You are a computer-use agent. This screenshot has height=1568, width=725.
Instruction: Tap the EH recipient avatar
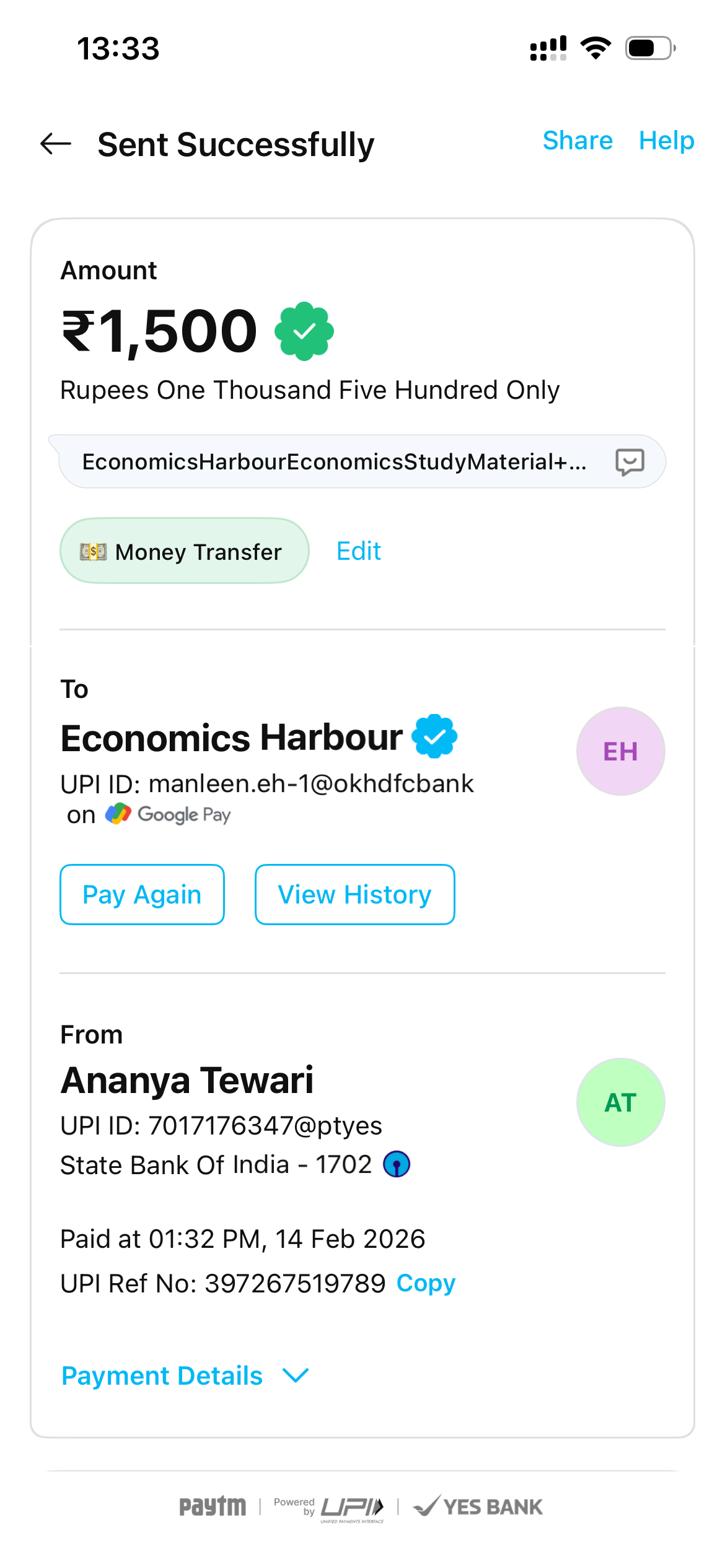click(x=620, y=751)
